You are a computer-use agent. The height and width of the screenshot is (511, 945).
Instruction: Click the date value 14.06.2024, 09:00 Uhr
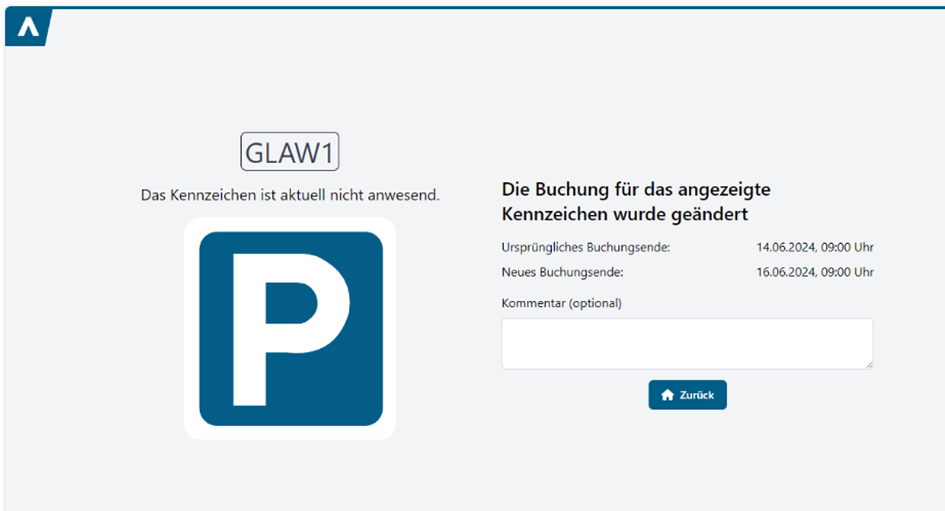(x=815, y=247)
